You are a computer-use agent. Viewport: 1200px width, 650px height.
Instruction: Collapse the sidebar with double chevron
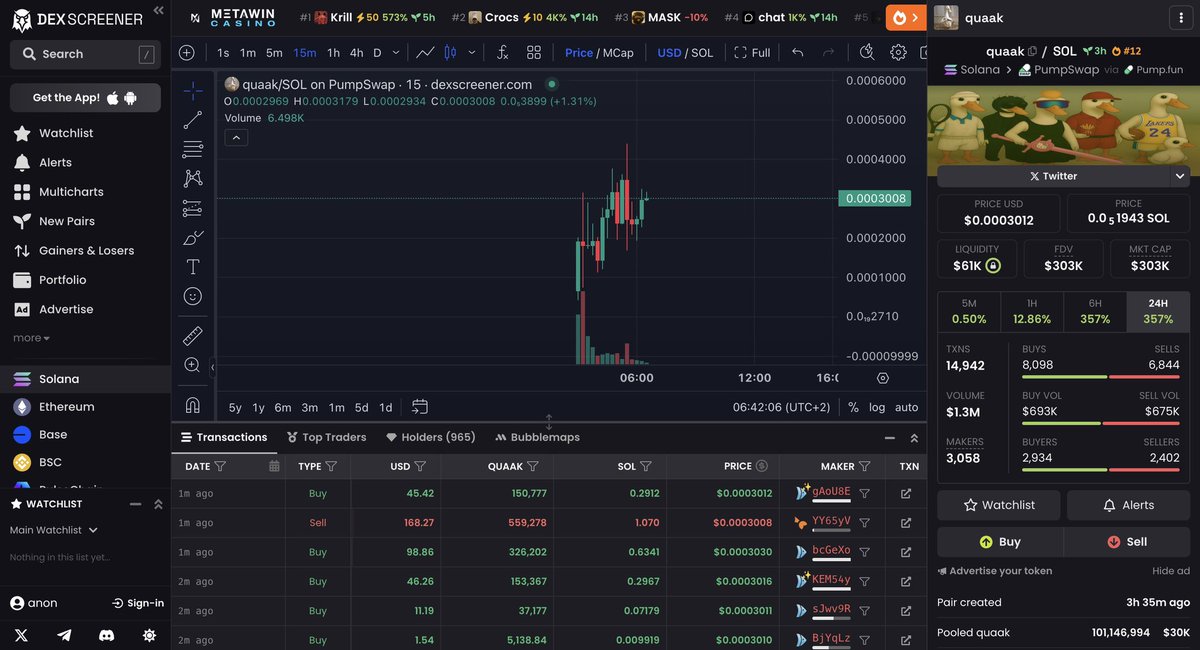tap(158, 11)
